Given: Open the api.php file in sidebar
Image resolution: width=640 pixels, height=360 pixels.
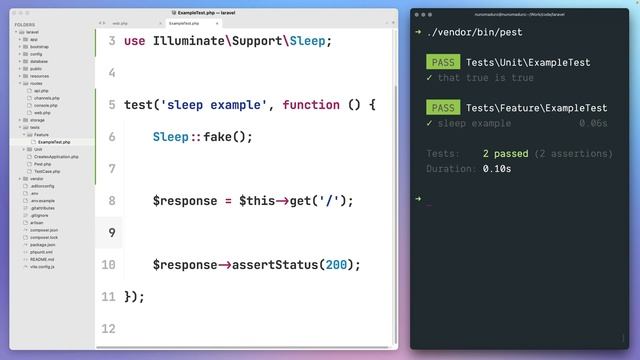Looking at the screenshot, I should click(41, 91).
